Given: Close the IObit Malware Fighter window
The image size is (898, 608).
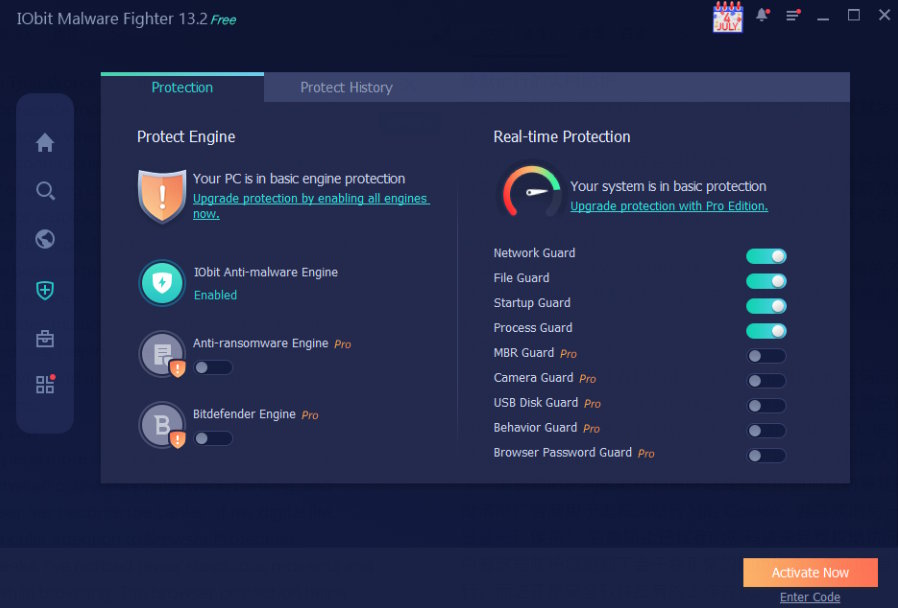Looking at the screenshot, I should [x=884, y=15].
